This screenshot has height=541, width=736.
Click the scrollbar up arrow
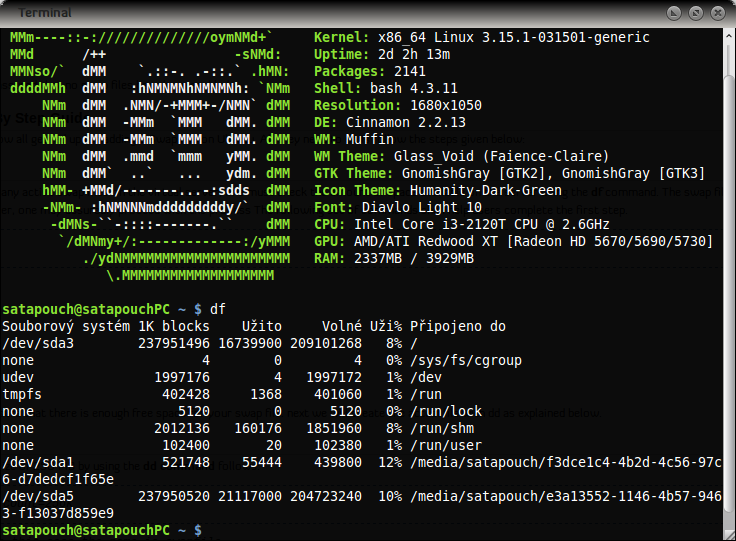tap(729, 36)
